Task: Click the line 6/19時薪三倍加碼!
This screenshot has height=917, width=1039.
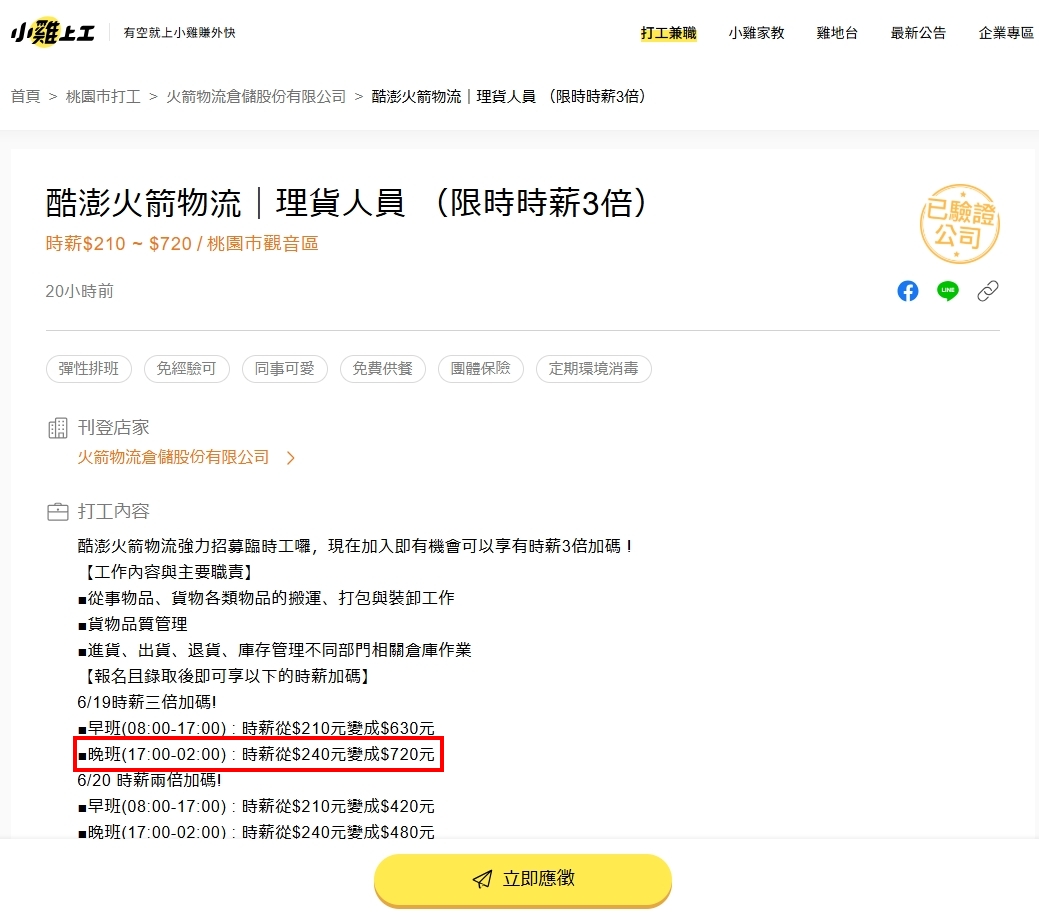Action: [147, 702]
